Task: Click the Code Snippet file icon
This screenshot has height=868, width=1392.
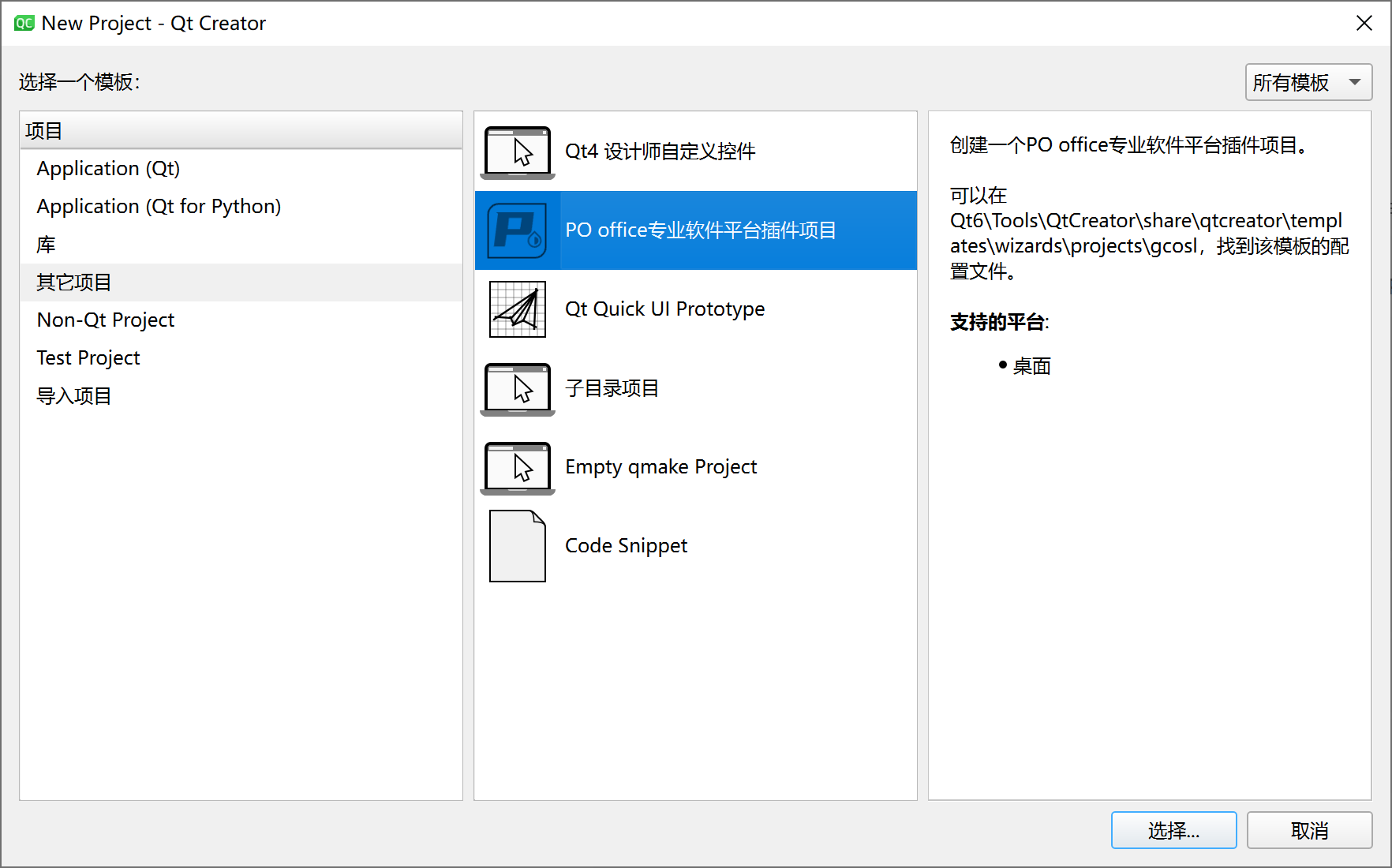Action: [x=518, y=546]
